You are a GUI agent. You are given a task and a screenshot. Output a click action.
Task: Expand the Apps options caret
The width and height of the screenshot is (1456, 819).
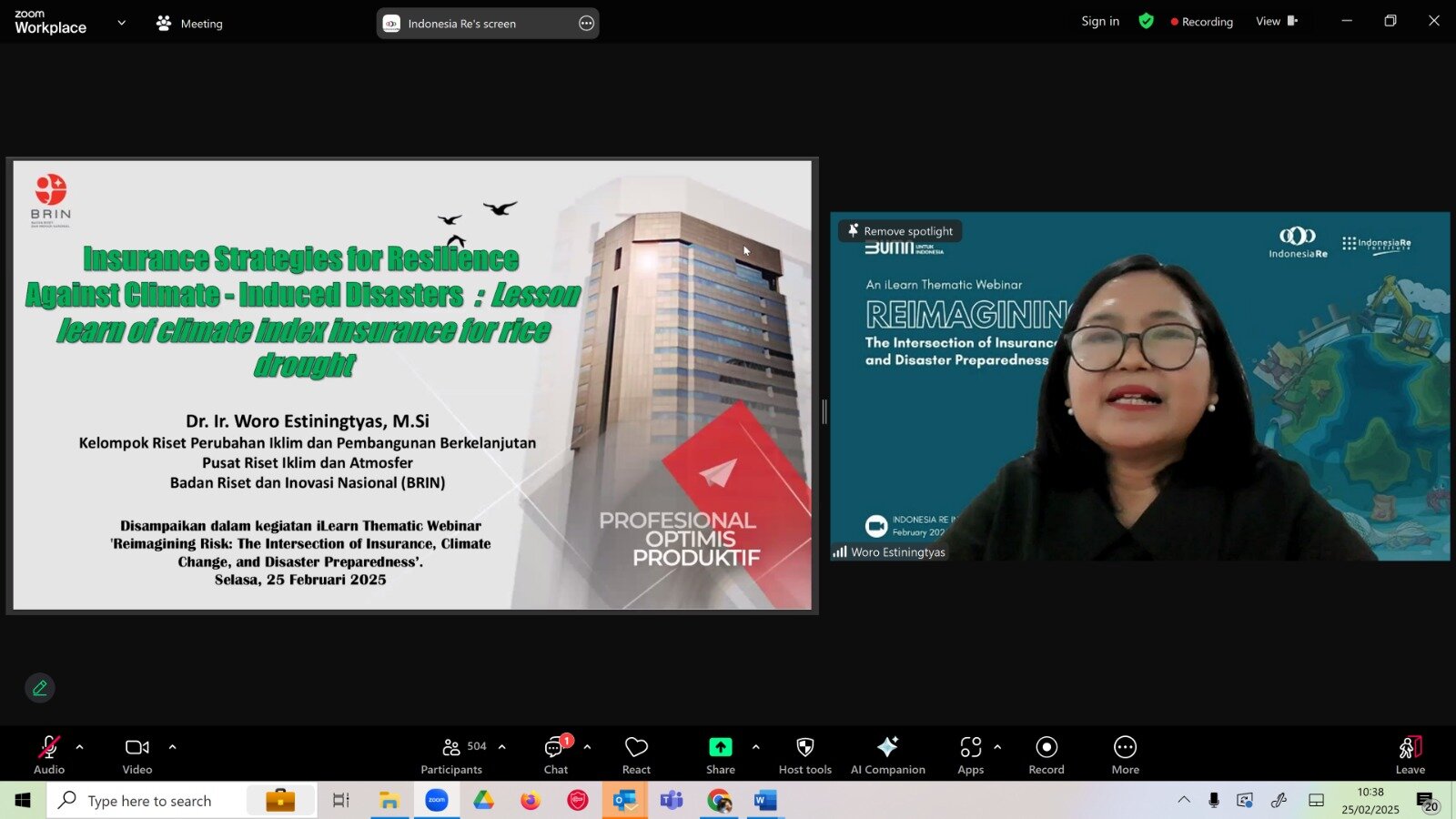(997, 747)
